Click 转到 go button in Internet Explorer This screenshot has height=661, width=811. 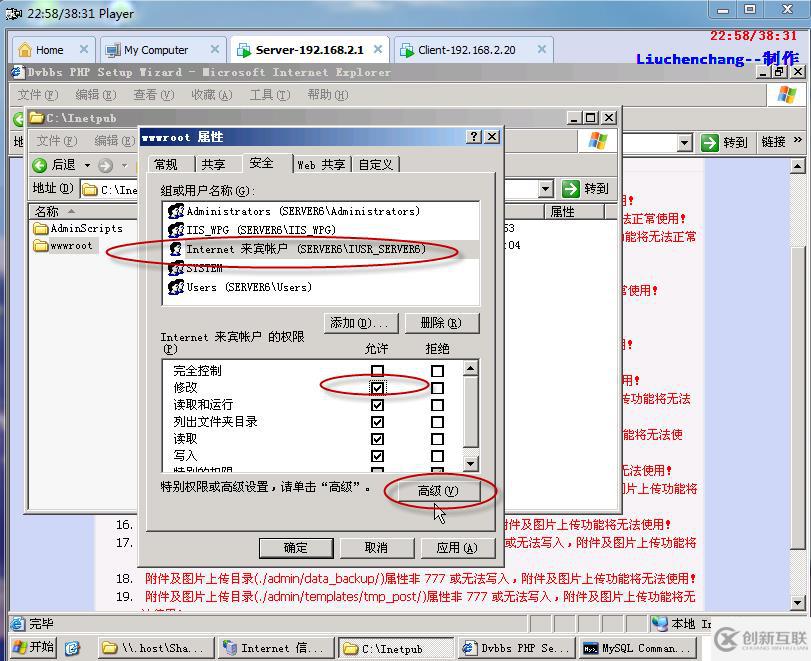tap(725, 142)
